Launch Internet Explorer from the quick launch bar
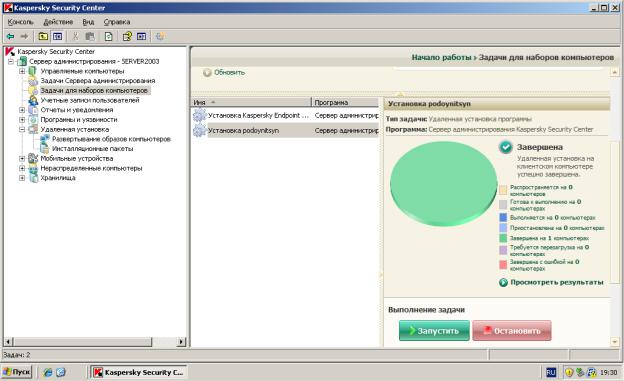 [48, 372]
